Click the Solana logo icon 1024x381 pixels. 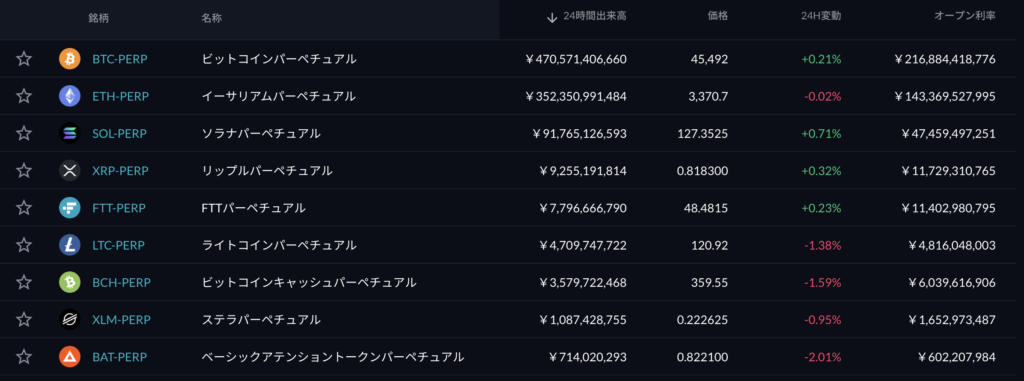(69, 133)
